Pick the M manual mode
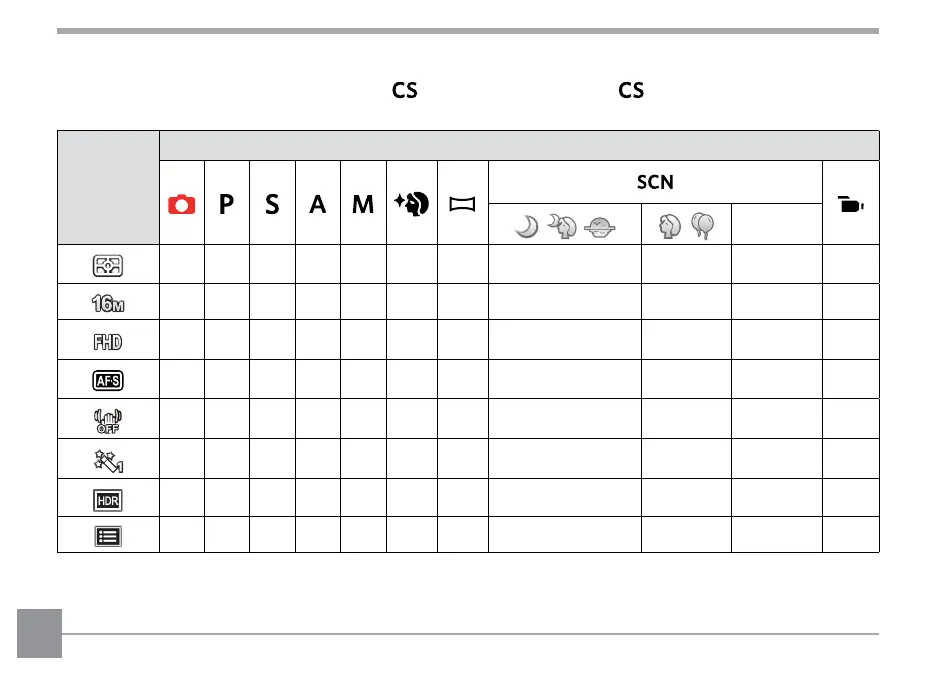Viewport: 935px width, 680px height. [x=363, y=204]
